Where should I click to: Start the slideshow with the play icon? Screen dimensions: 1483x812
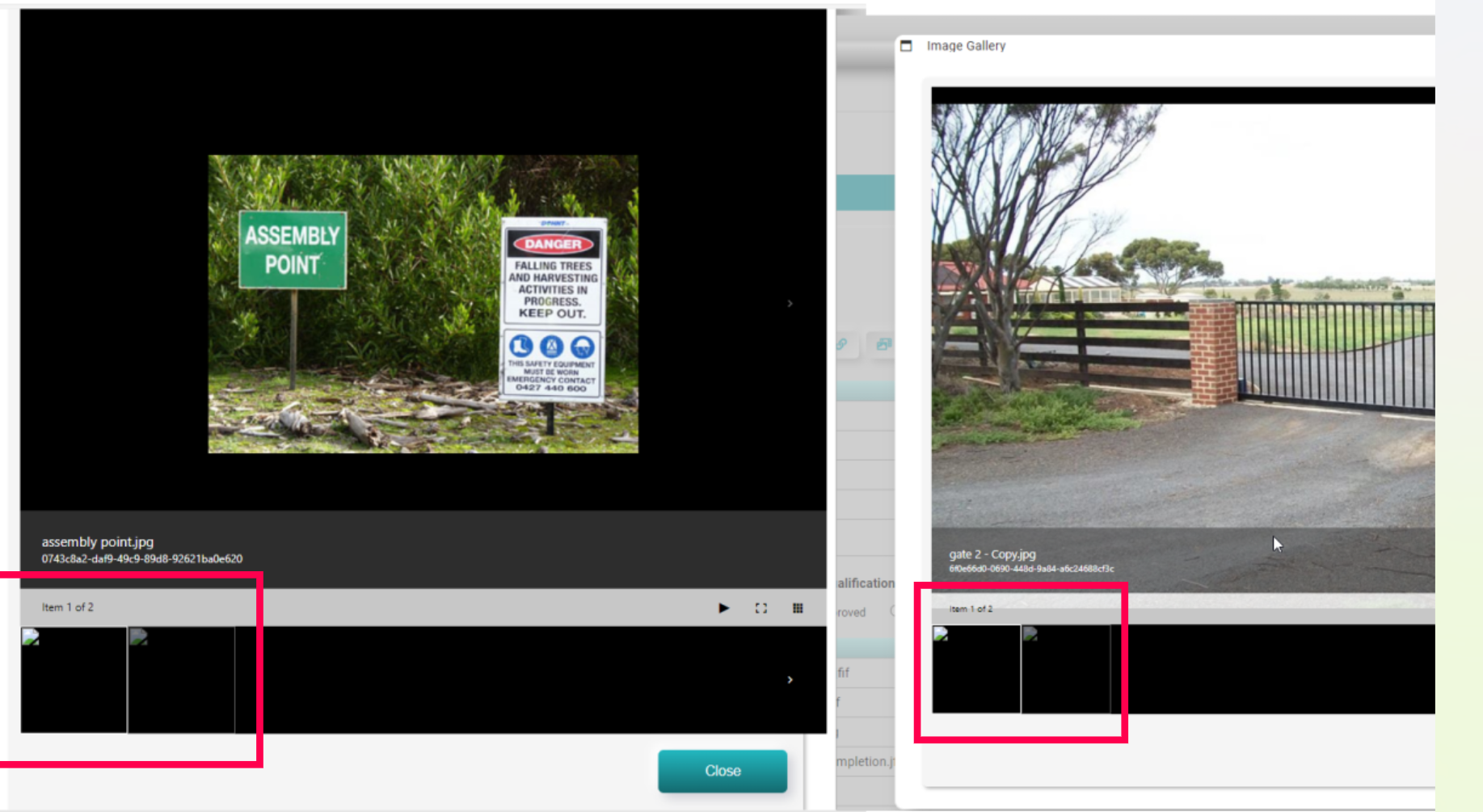coord(723,608)
